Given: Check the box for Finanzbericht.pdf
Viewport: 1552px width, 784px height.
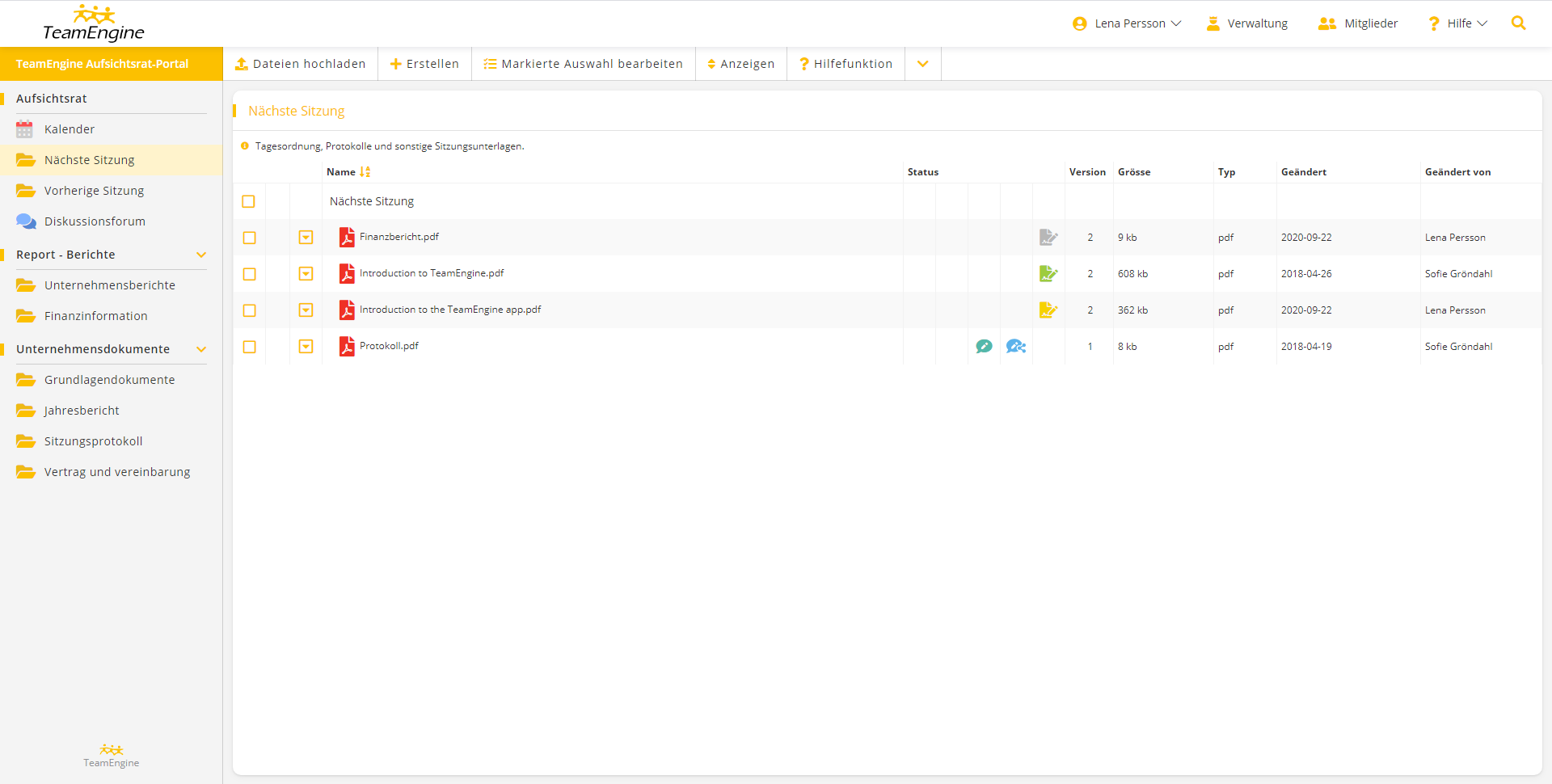Looking at the screenshot, I should point(249,238).
